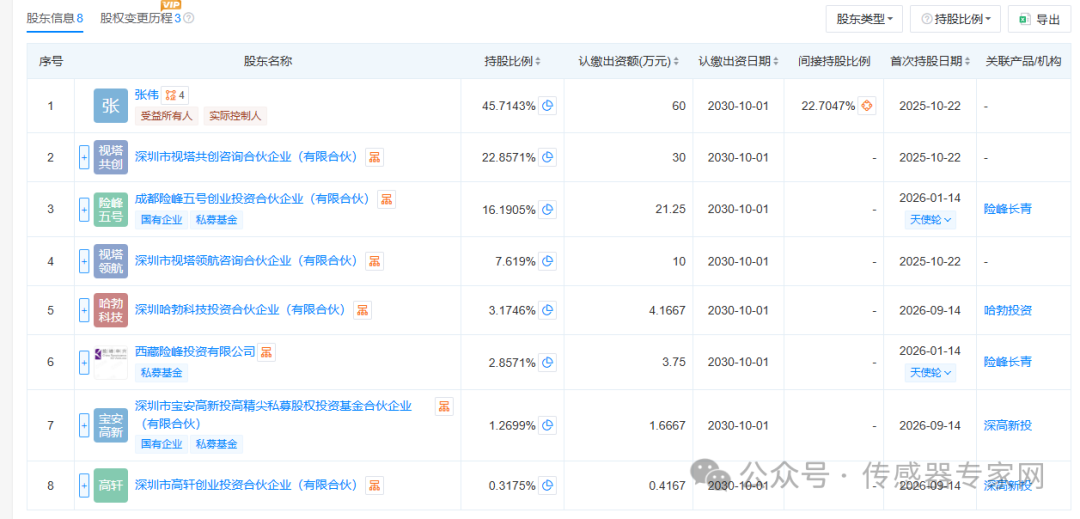Click the help icon next to 股权变更历程
1080x519 pixels.
[x=189, y=19]
